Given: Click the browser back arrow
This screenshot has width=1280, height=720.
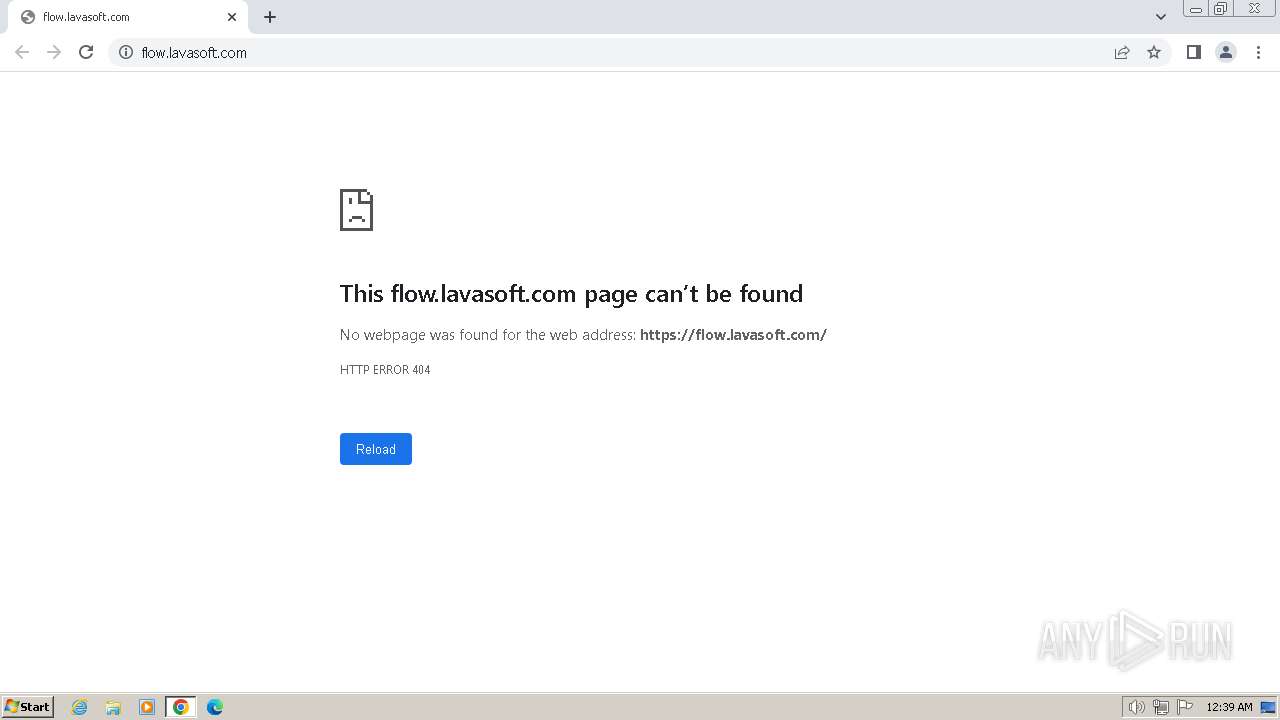Looking at the screenshot, I should pos(22,52).
